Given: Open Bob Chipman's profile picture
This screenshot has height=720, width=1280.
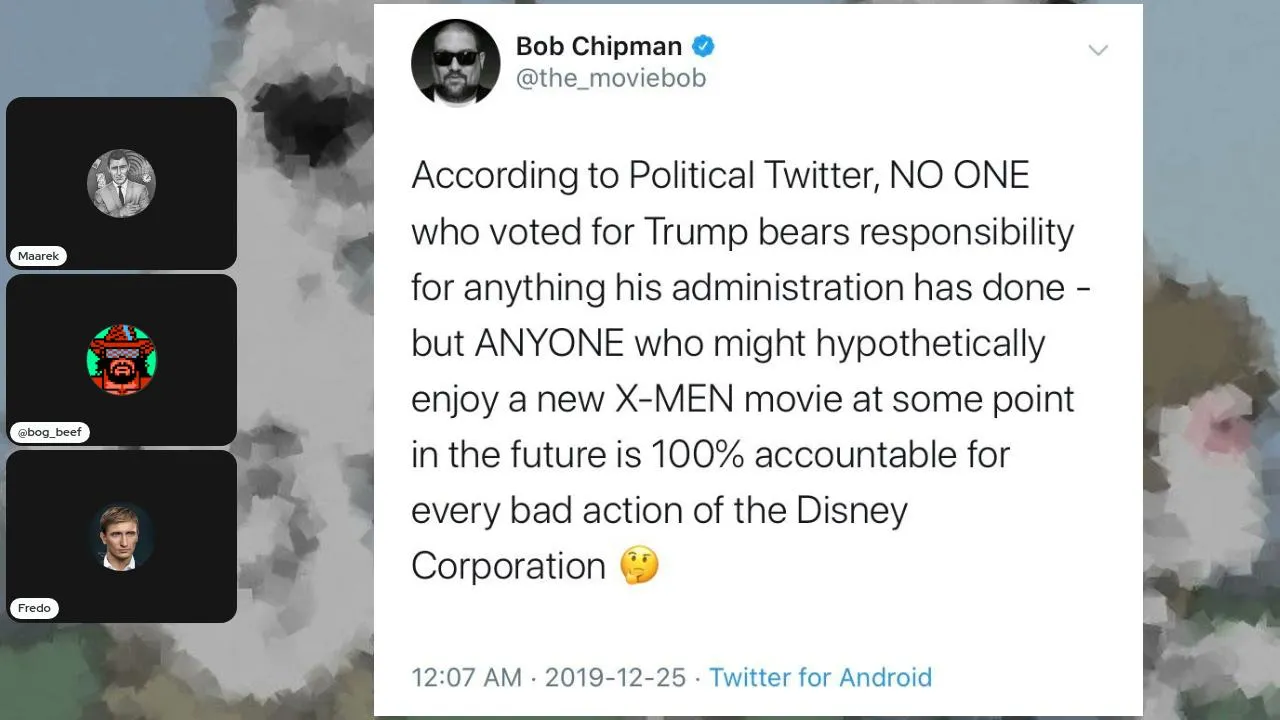Looking at the screenshot, I should (456, 62).
